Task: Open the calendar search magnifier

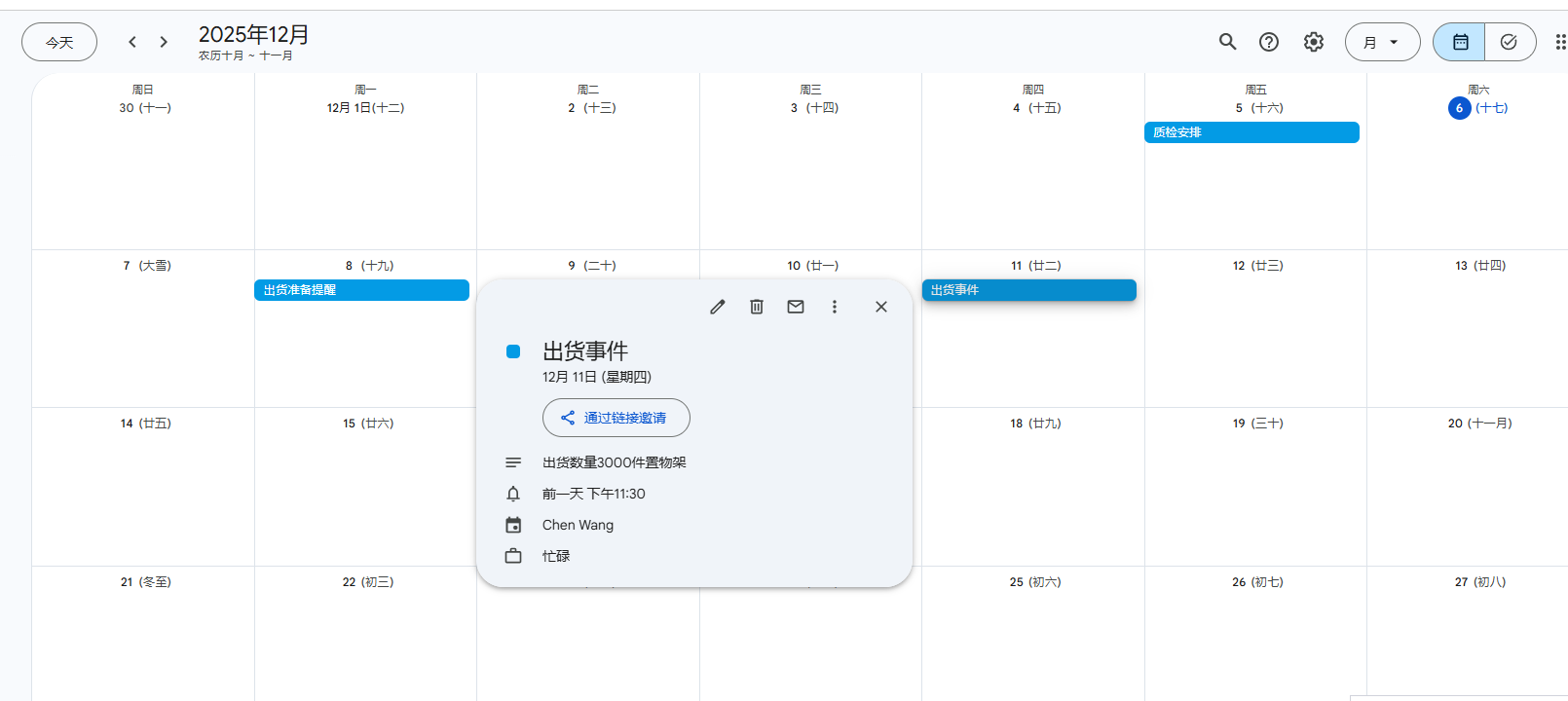Action: click(x=1227, y=42)
